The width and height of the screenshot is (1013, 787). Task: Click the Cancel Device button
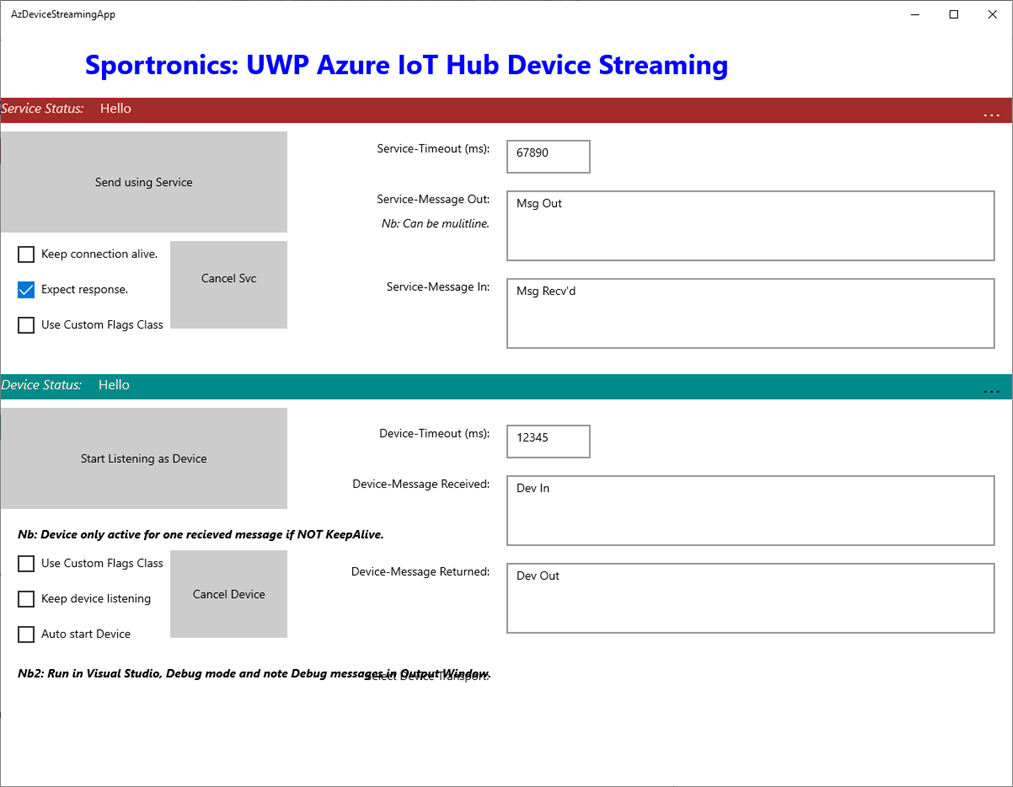coord(228,593)
